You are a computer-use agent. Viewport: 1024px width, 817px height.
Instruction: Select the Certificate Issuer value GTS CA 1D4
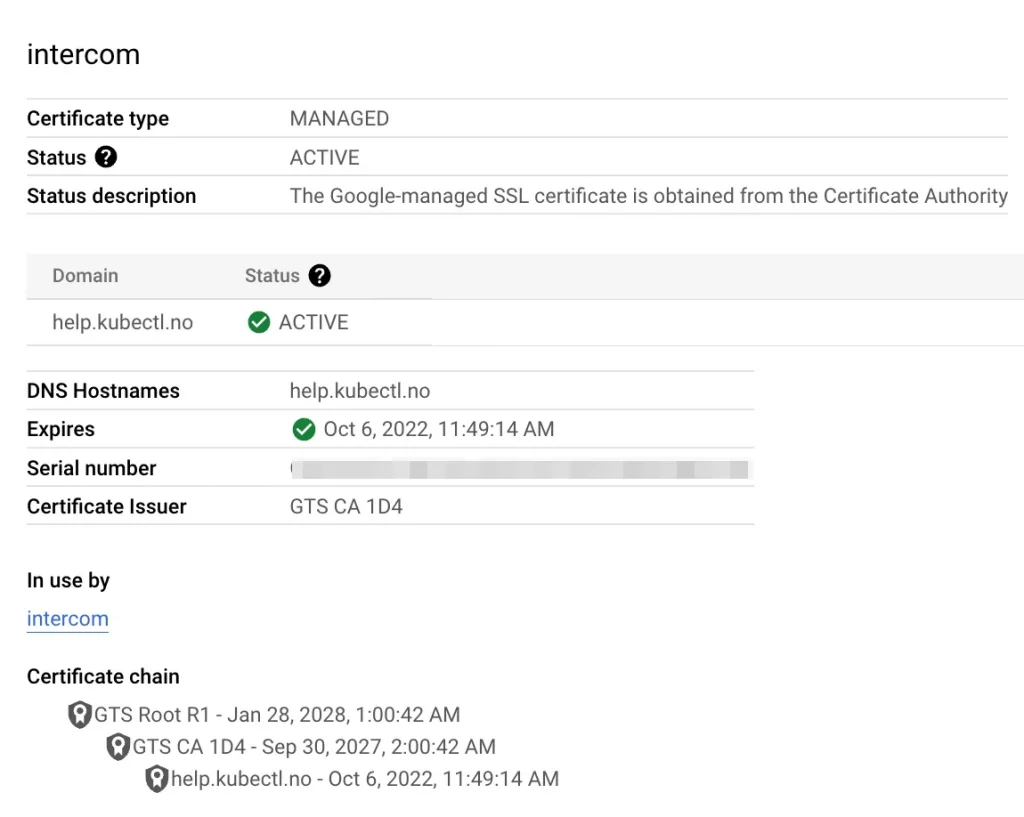pos(346,506)
